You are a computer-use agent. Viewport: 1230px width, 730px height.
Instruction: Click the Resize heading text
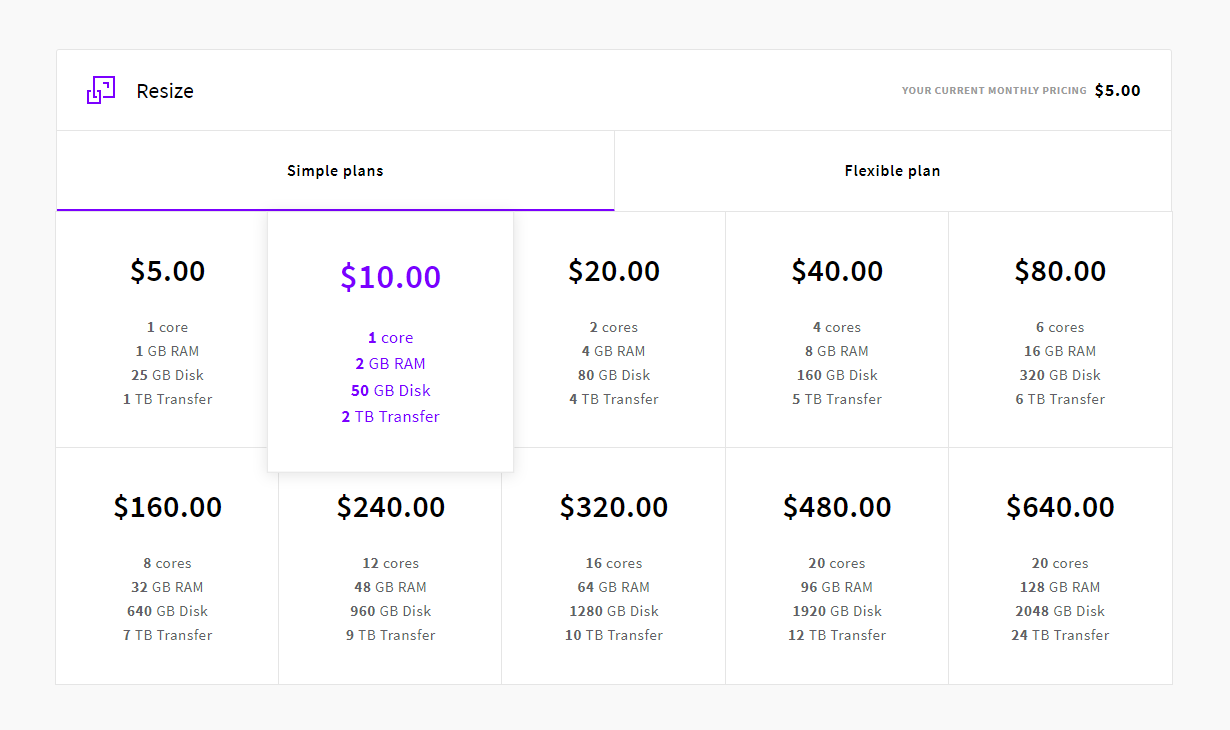[x=165, y=91]
